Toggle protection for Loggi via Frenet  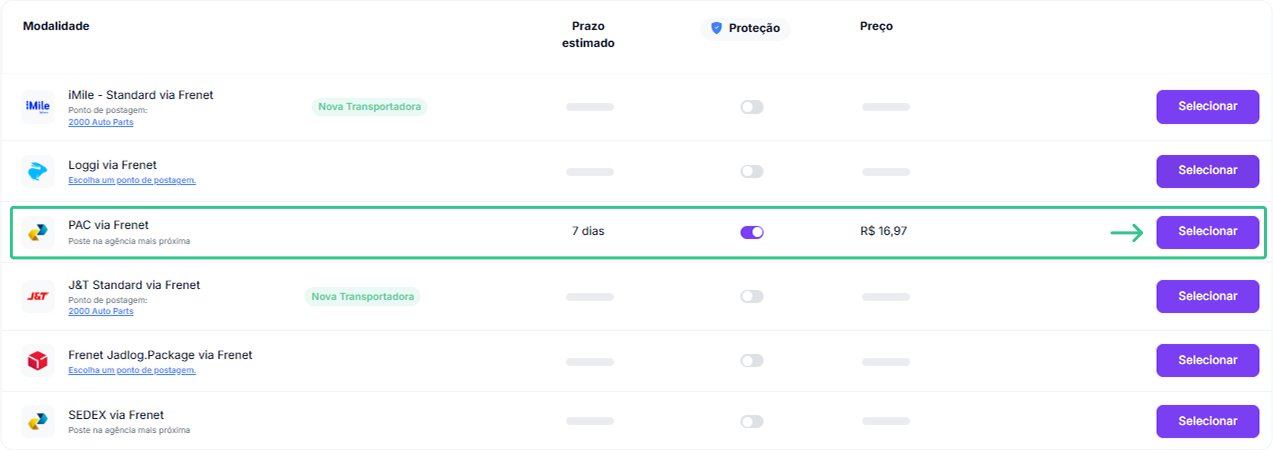751,171
